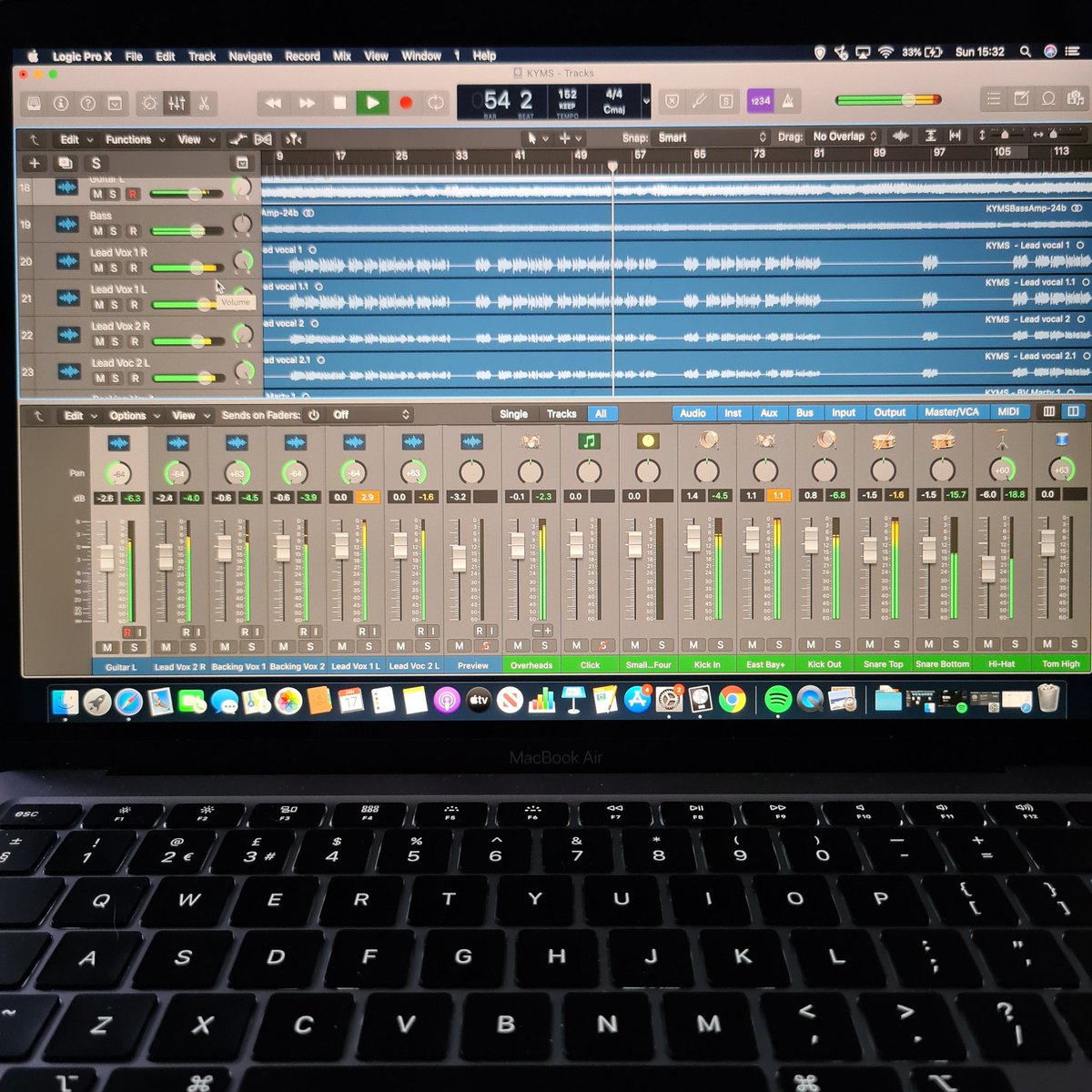The width and height of the screenshot is (1092, 1092).
Task: Click the Hi-Hat channel icon
Action: pyautogui.click(x=1002, y=440)
